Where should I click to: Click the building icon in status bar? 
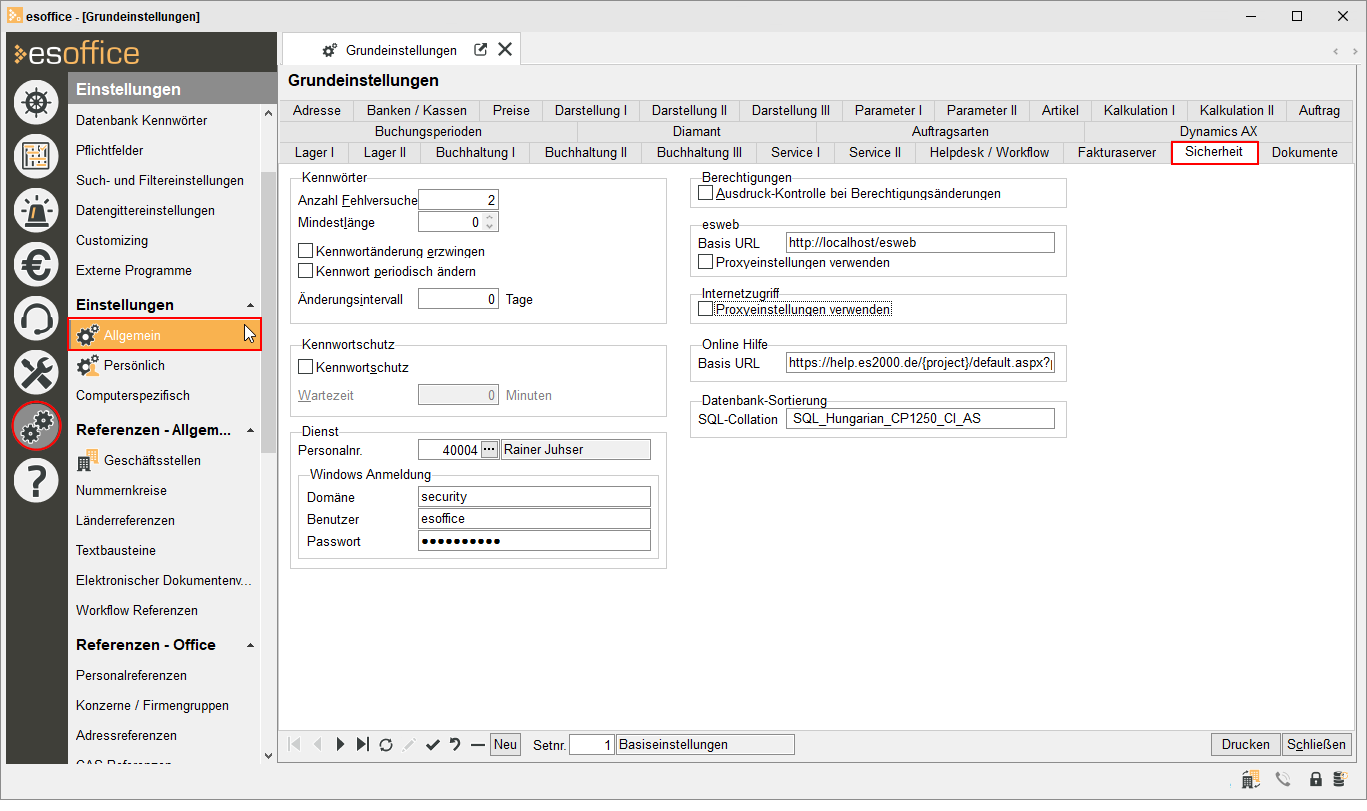[x=1250, y=779]
